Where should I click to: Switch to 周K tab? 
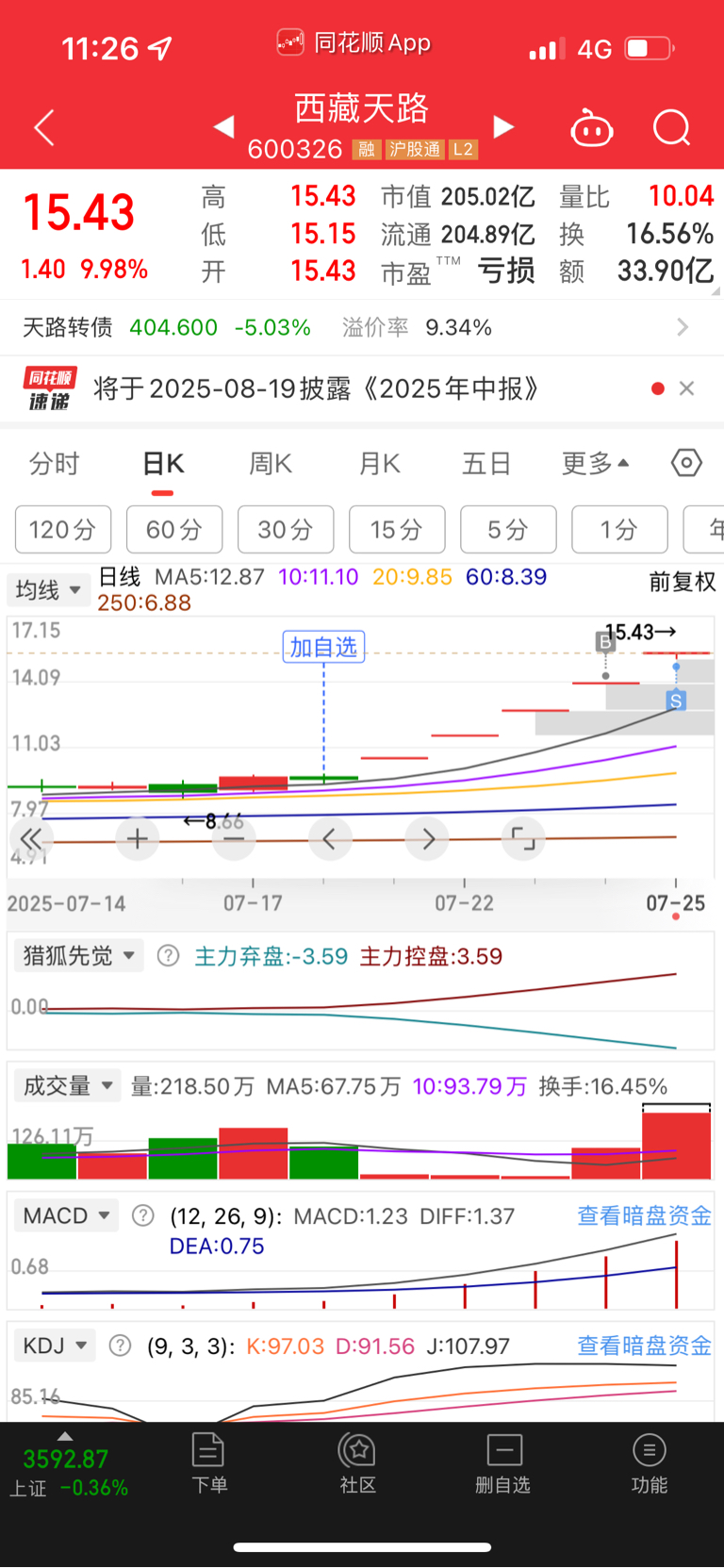271,464
